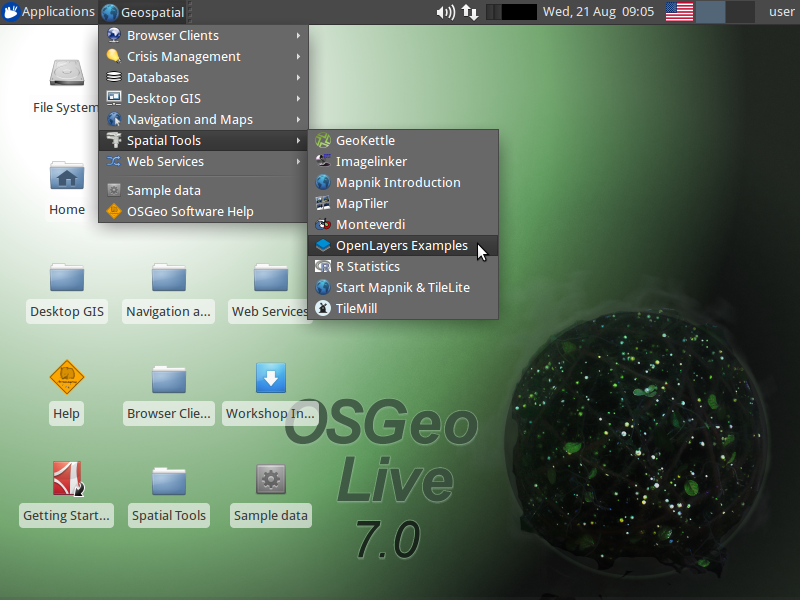Open OSGeo Software Help menu entry
Image resolution: width=800 pixels, height=600 pixels.
[204, 211]
